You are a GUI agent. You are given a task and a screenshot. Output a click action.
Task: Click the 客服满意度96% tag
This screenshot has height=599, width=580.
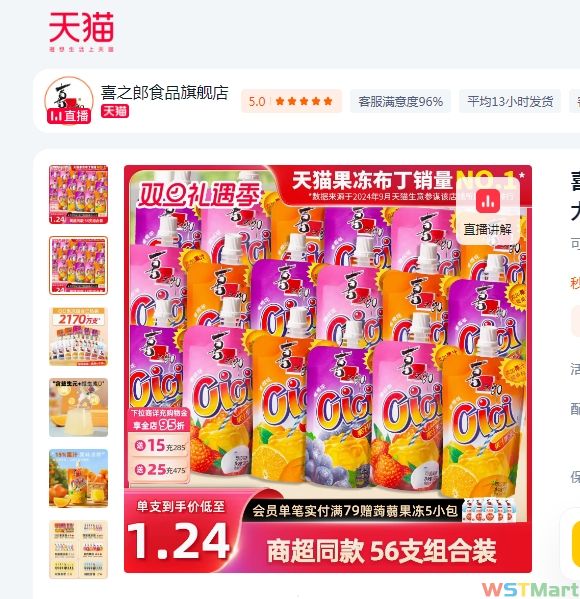[x=400, y=102]
